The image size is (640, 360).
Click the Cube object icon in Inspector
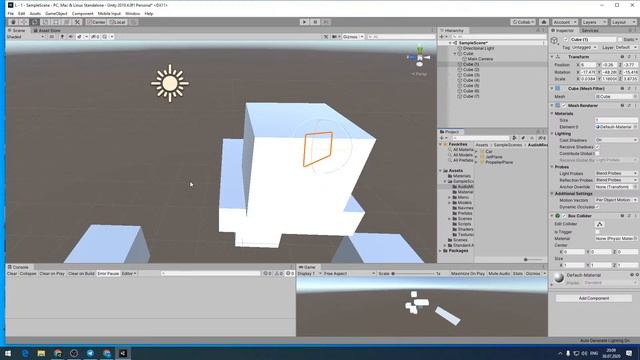click(554, 40)
